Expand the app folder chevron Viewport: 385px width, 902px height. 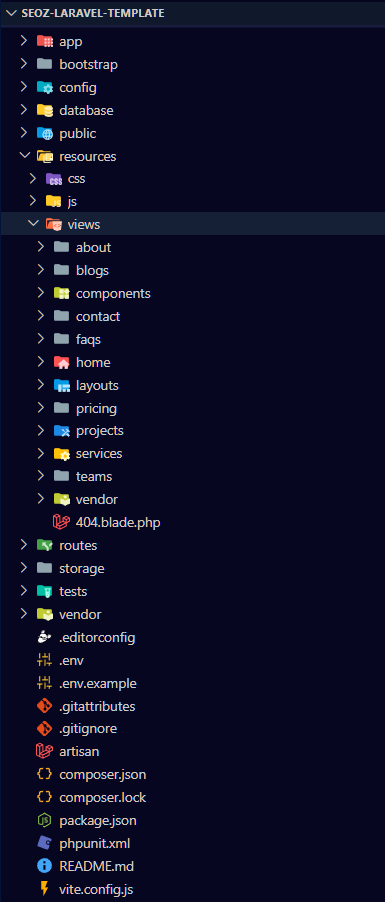[x=24, y=41]
